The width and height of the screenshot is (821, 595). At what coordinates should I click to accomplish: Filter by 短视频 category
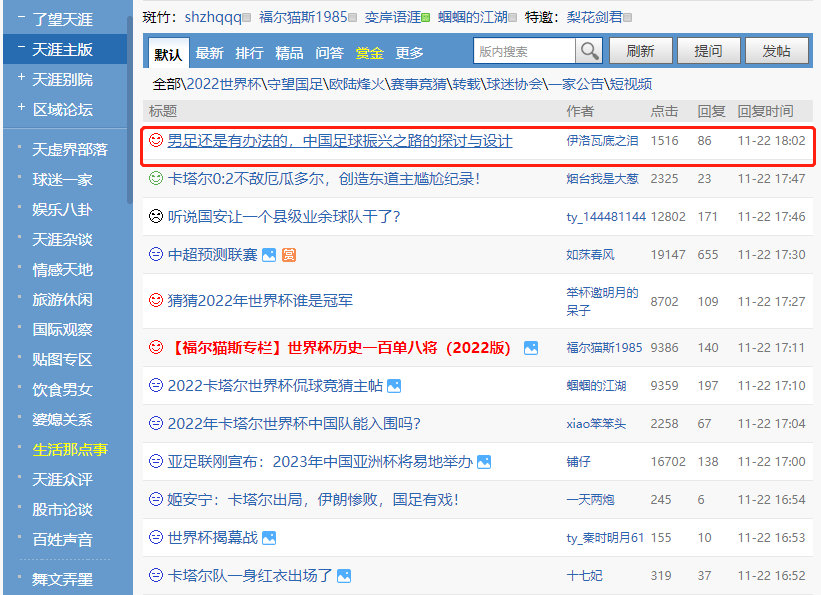[630, 84]
